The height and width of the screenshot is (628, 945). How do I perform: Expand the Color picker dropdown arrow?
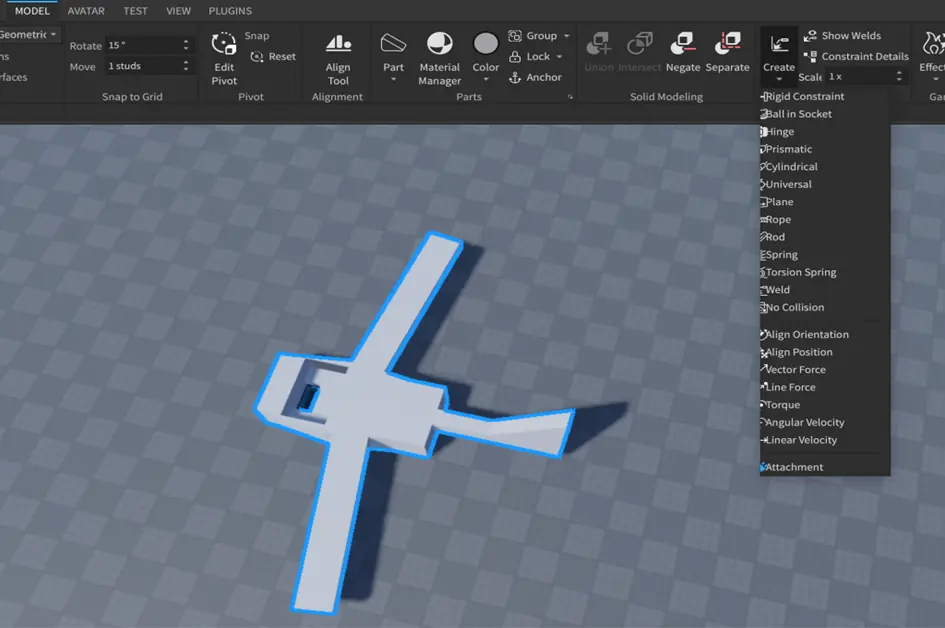[486, 80]
